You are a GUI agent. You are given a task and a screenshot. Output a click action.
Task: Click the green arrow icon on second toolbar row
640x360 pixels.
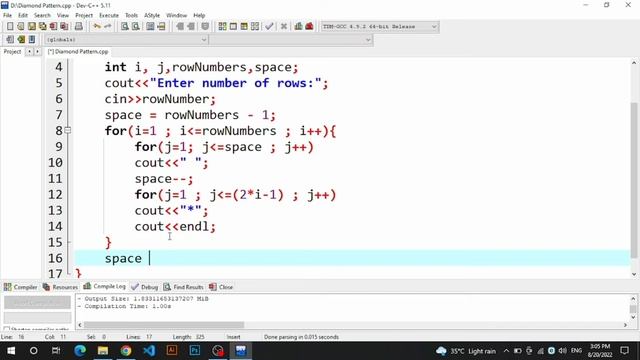21,40
